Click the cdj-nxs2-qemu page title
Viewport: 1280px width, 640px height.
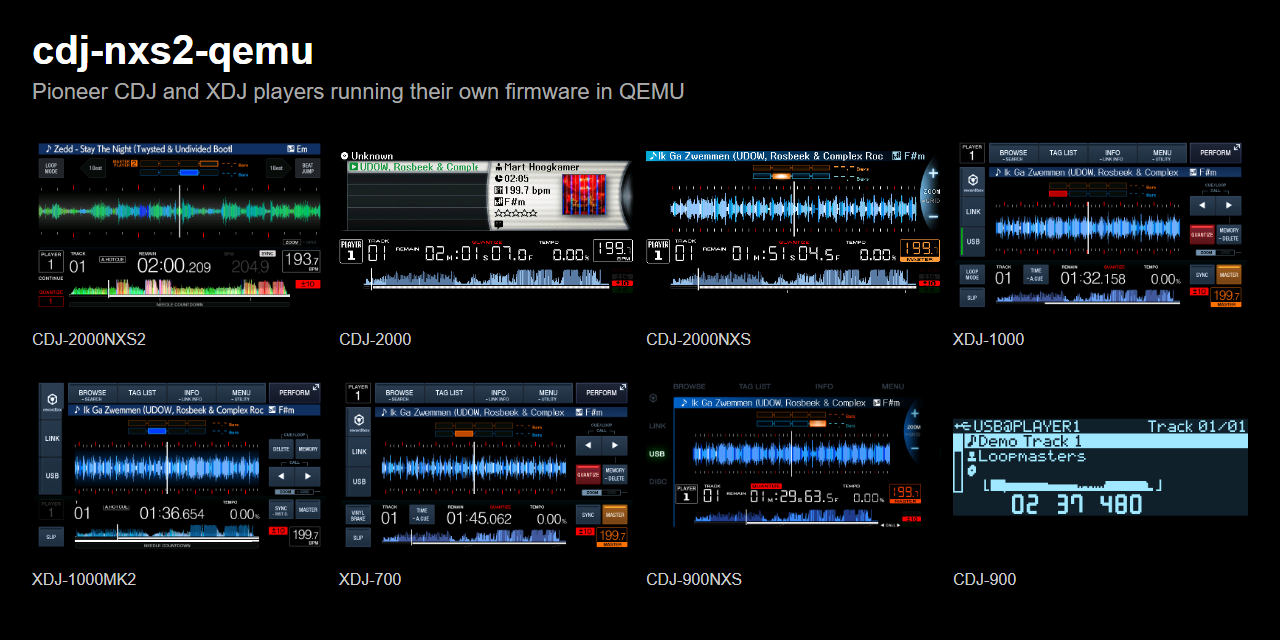coord(173,51)
